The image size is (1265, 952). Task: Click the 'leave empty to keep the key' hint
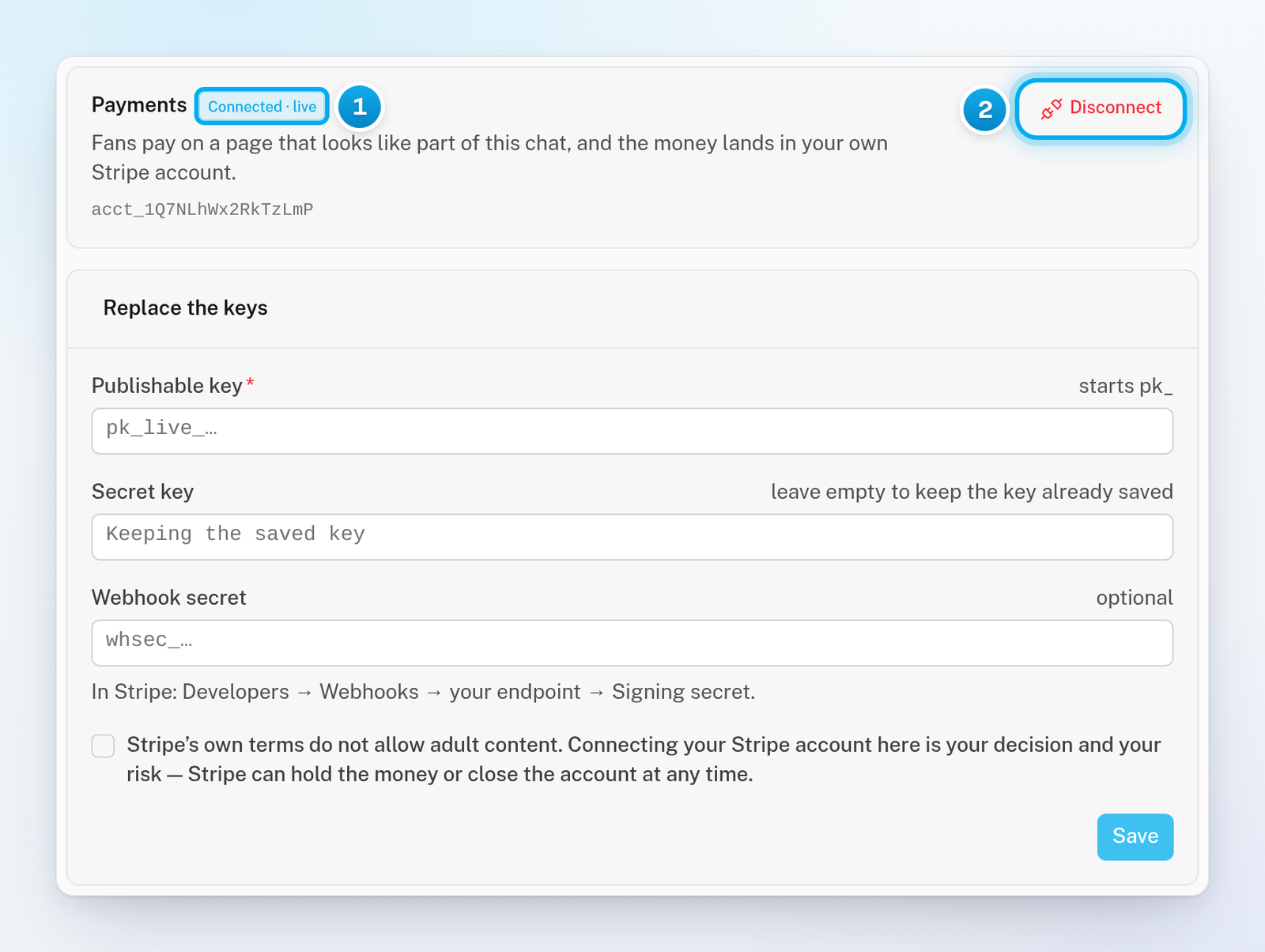point(972,492)
